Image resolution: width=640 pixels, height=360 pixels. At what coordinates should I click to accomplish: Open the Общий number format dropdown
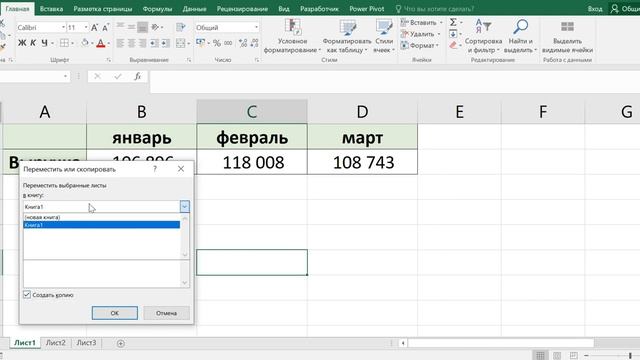point(256,27)
